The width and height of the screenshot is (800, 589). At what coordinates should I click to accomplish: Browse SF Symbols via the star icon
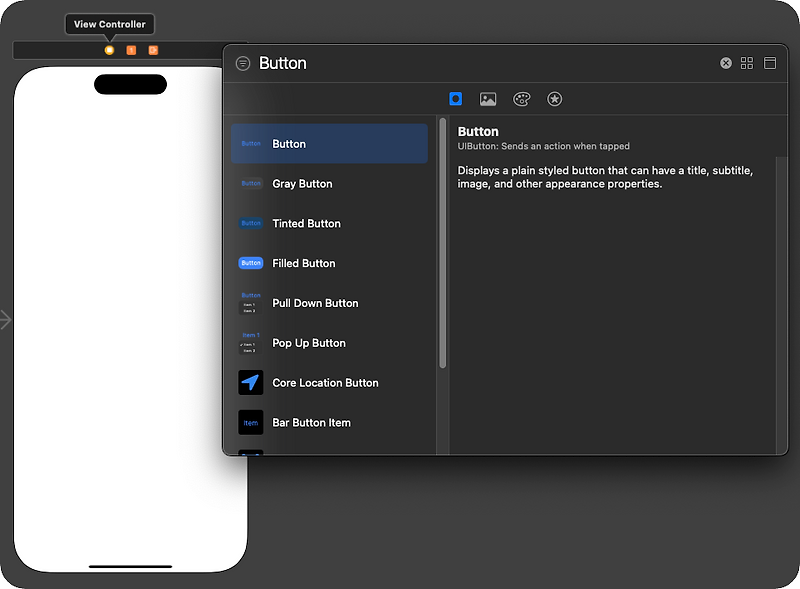click(555, 99)
